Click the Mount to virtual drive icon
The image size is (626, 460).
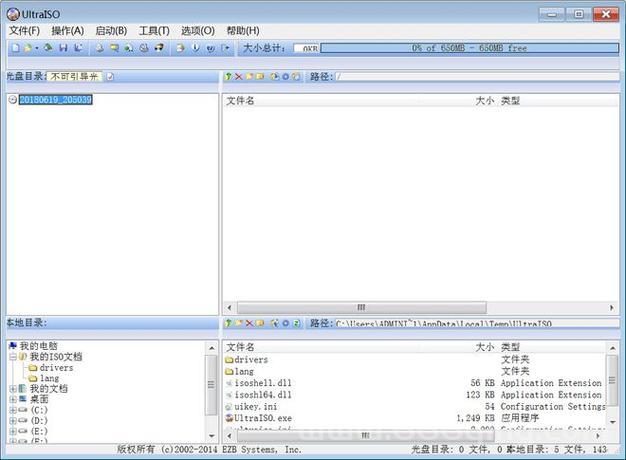tap(144, 48)
